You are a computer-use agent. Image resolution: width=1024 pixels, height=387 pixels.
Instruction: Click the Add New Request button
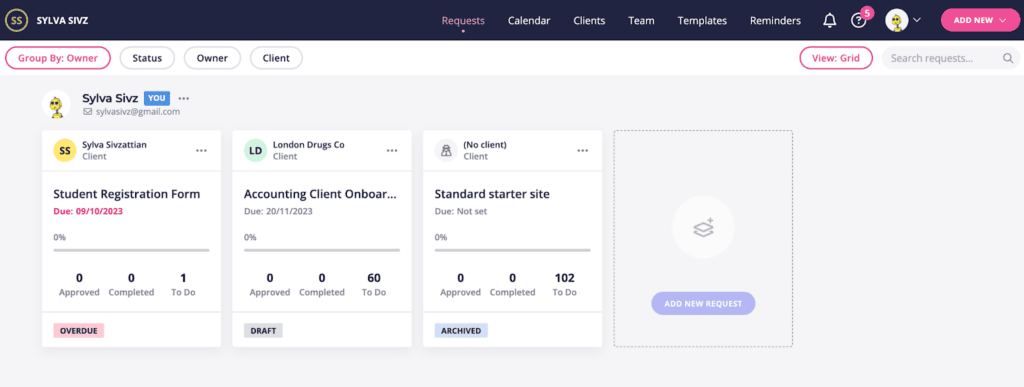click(703, 304)
